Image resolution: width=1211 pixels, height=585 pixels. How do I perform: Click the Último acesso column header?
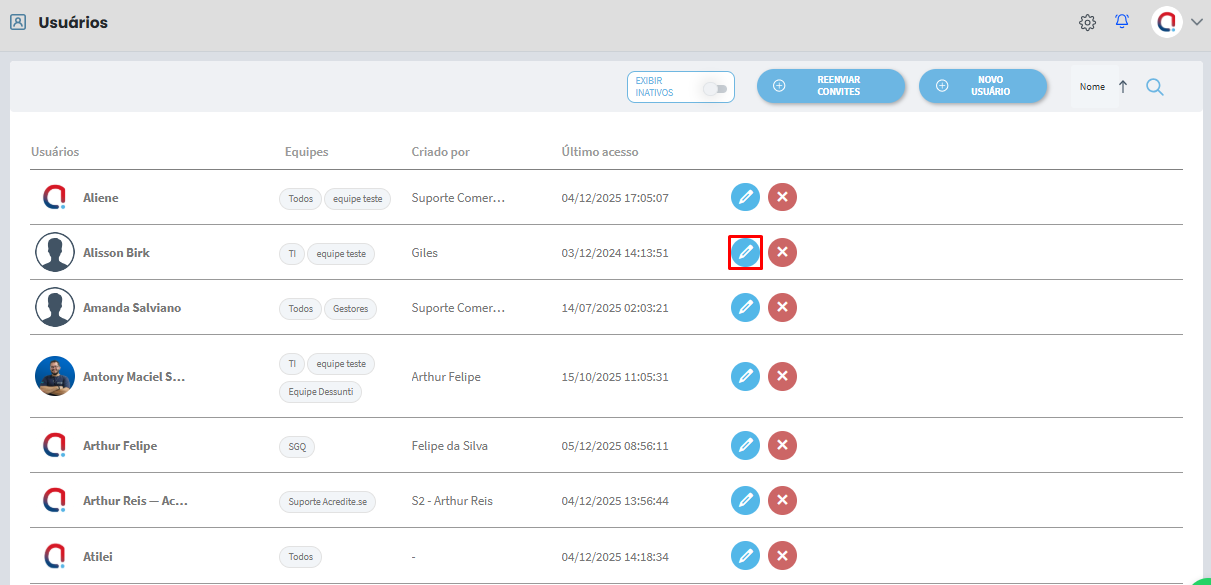click(x=599, y=152)
